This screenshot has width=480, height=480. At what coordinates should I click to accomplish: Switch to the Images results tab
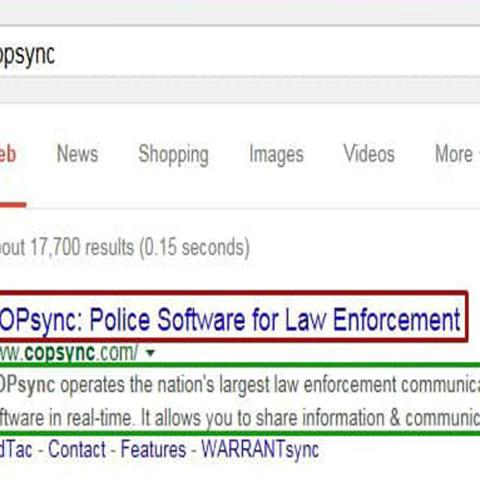(x=277, y=155)
